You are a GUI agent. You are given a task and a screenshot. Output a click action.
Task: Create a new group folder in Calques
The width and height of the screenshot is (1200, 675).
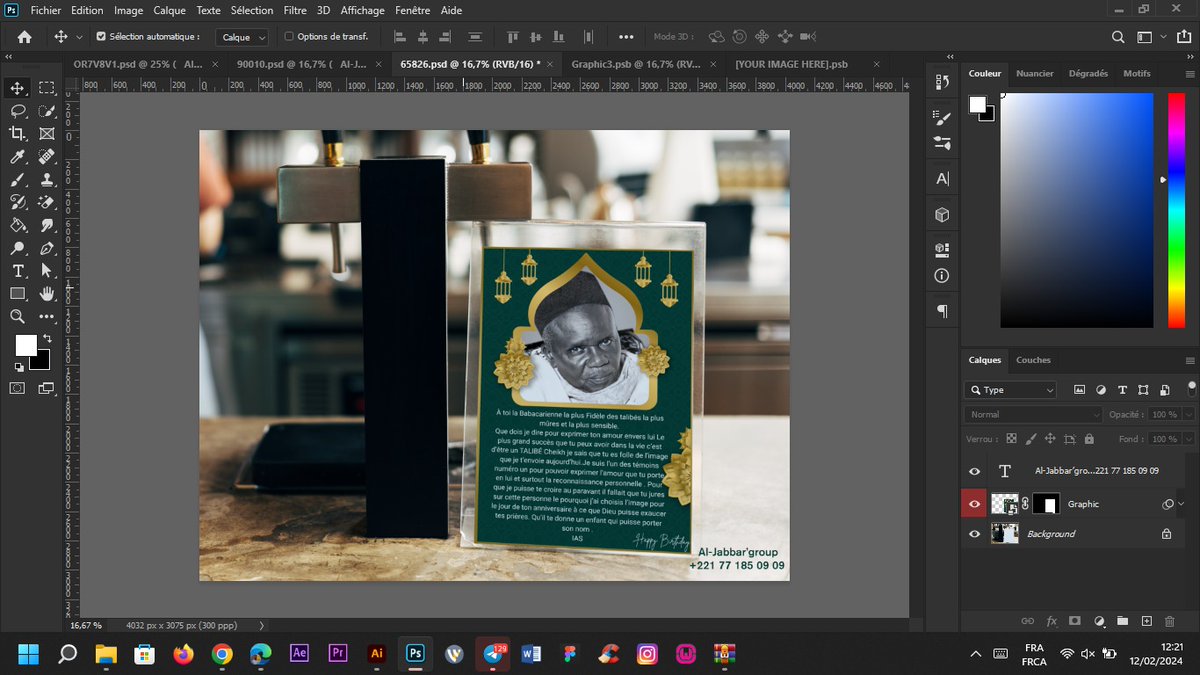point(1122,621)
